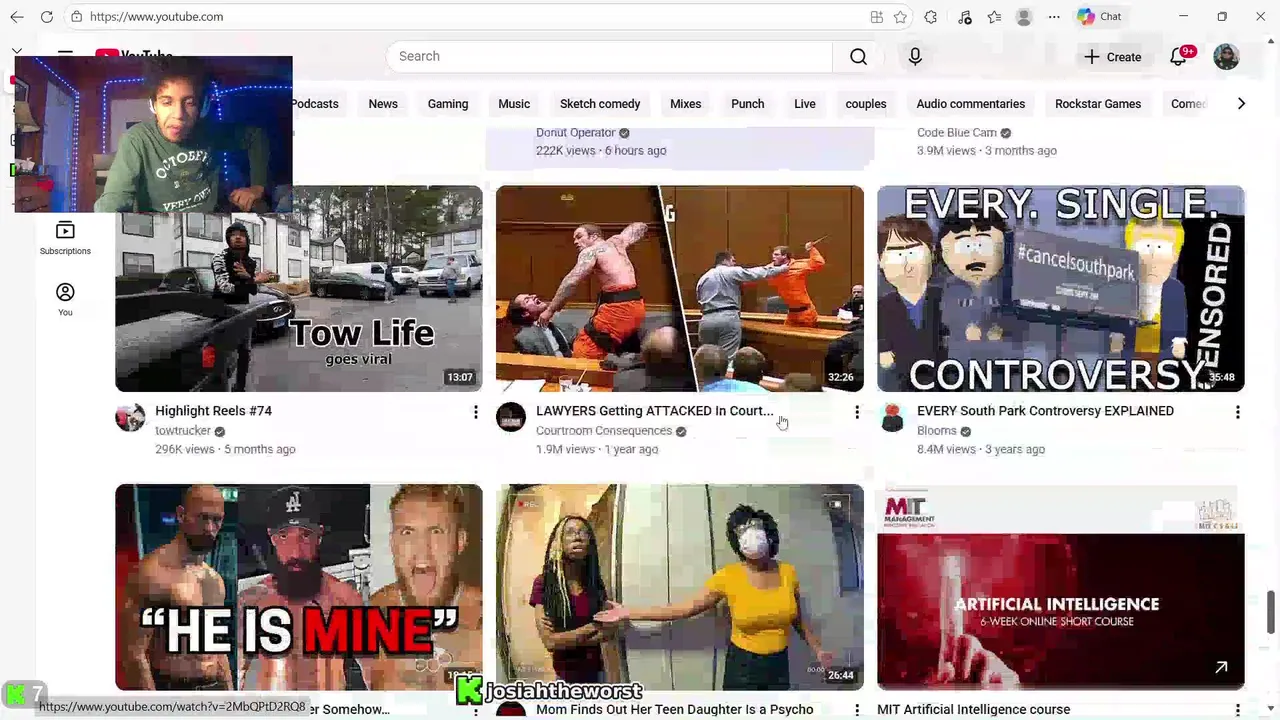Open MIT ad external link arrow
The image size is (1280, 720).
click(1221, 667)
